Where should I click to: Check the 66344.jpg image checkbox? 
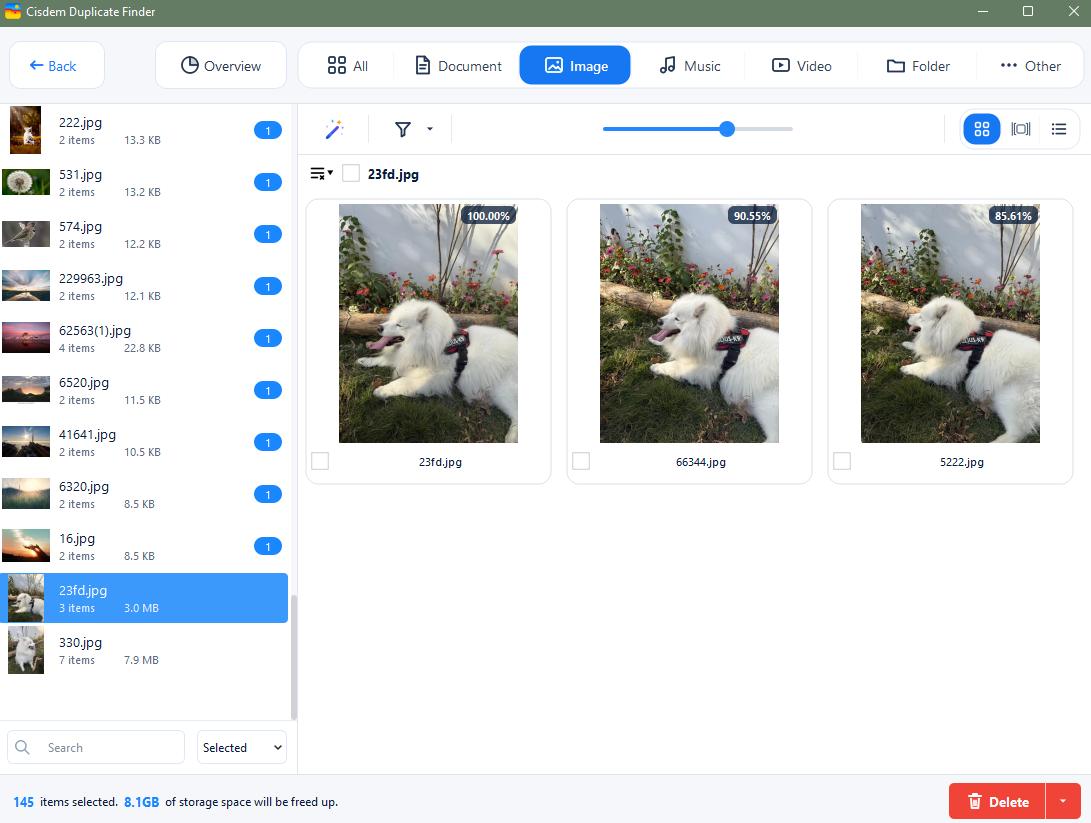(x=581, y=461)
